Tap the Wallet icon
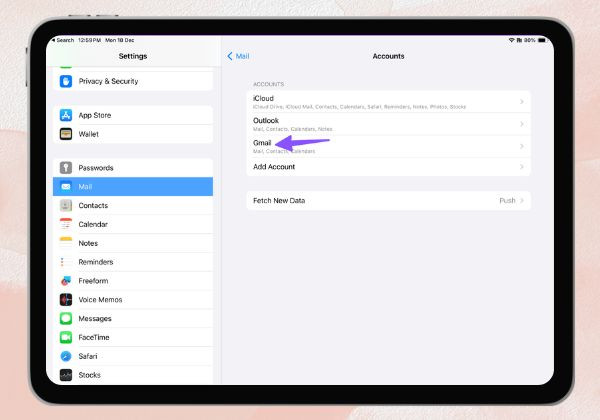Image resolution: width=600 pixels, height=420 pixels. click(x=66, y=134)
